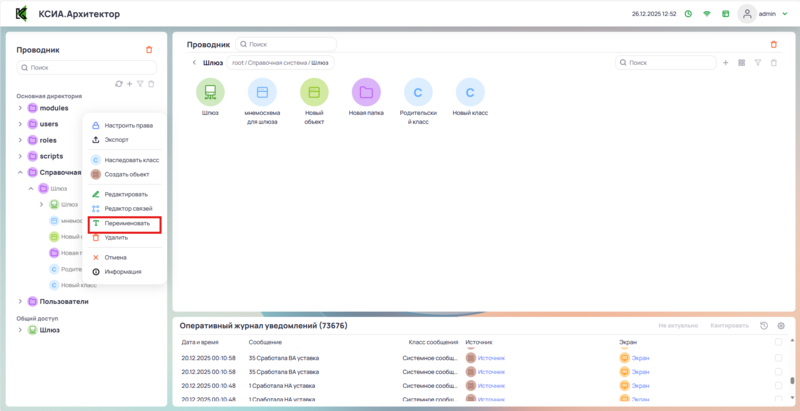800x411 pixels.
Task: Open notification journal settings gear
Action: click(781, 326)
